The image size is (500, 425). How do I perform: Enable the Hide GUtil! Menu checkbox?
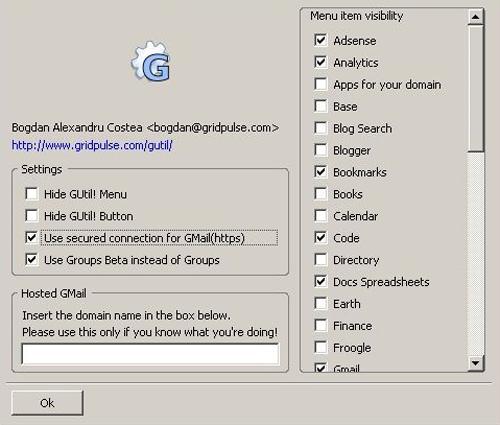32,194
